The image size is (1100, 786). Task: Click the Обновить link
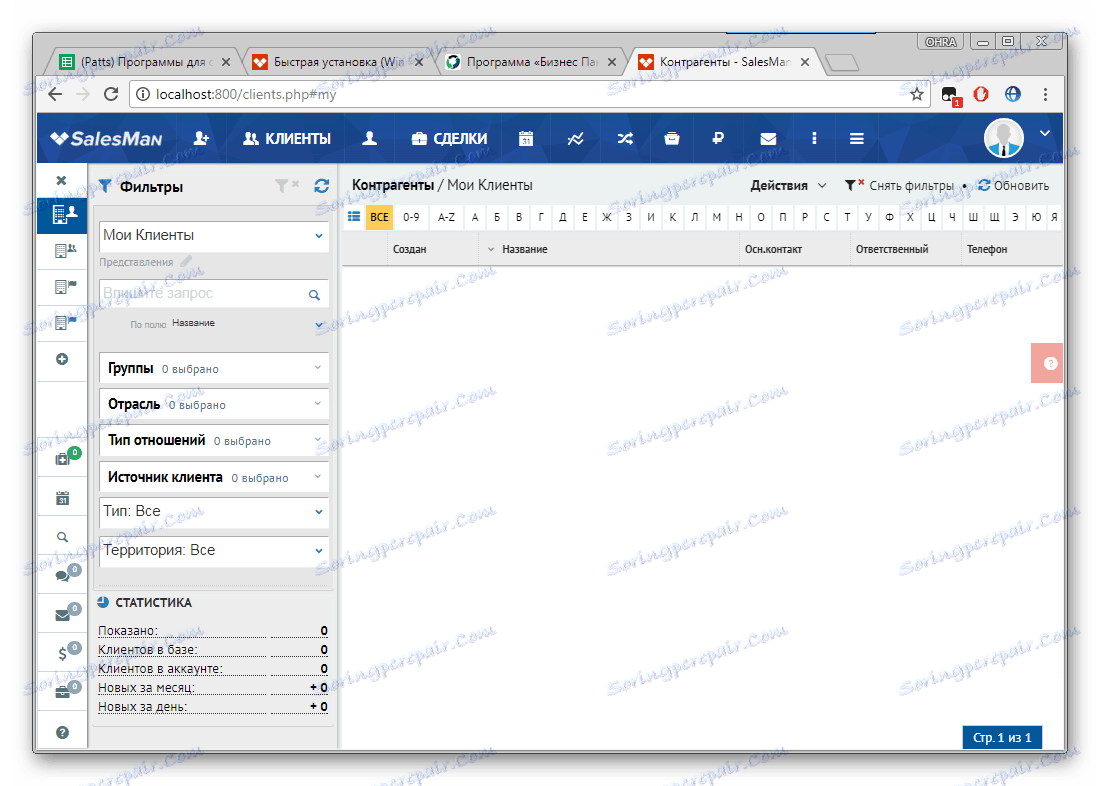[1014, 186]
